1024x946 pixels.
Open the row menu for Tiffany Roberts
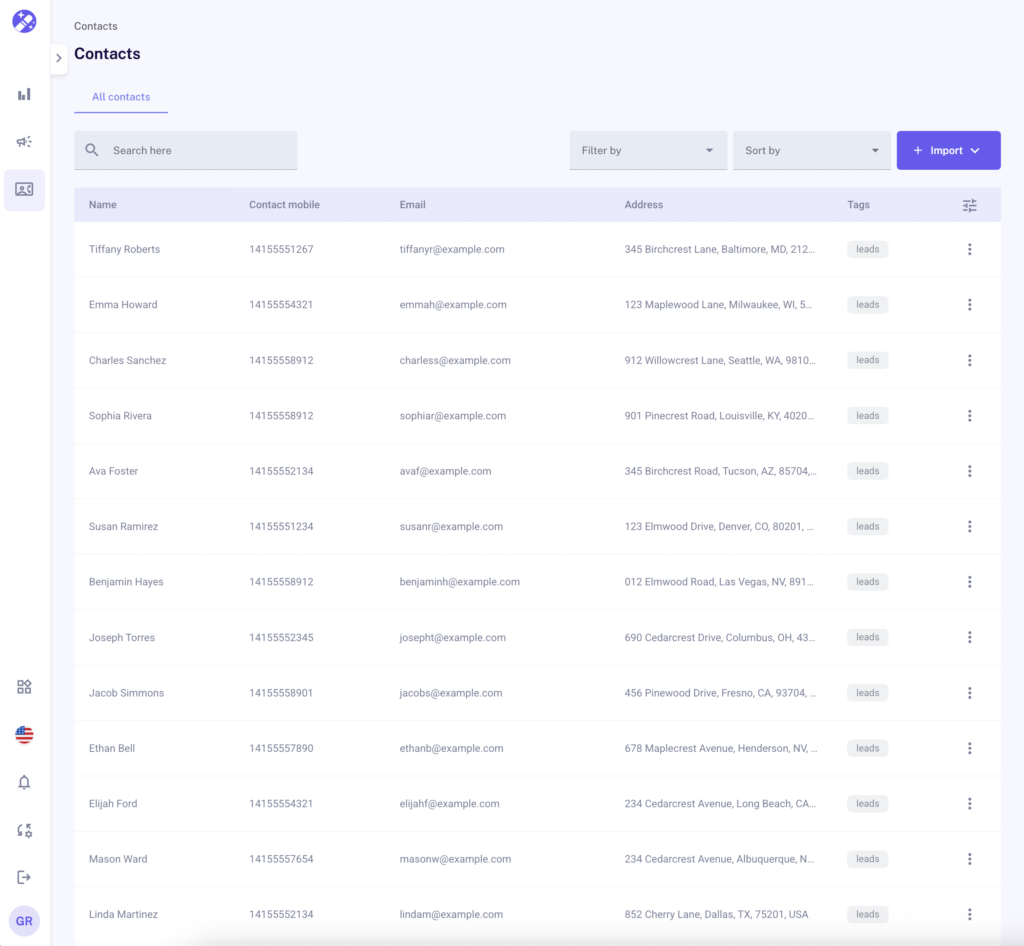pyautogui.click(x=969, y=250)
